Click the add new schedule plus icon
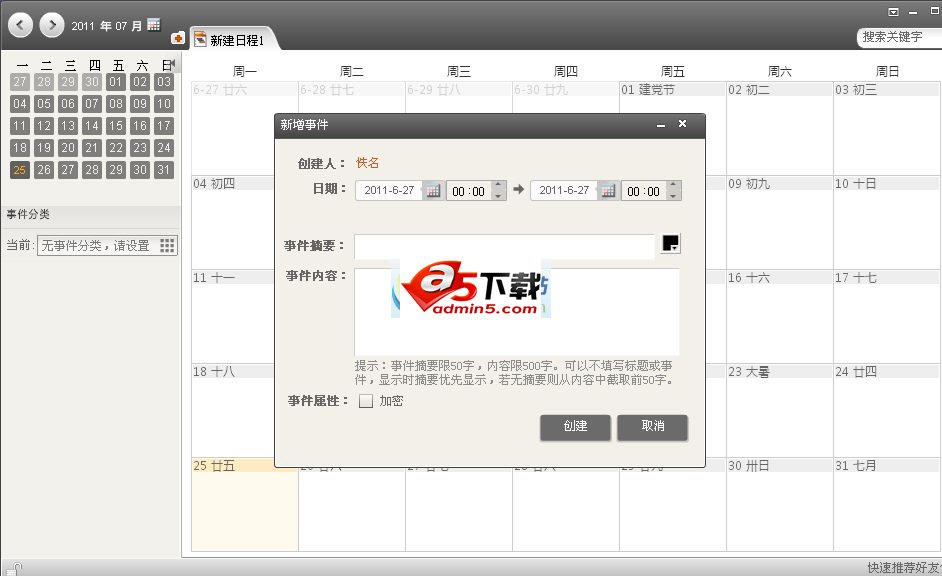The height and width of the screenshot is (576, 942). [177, 38]
